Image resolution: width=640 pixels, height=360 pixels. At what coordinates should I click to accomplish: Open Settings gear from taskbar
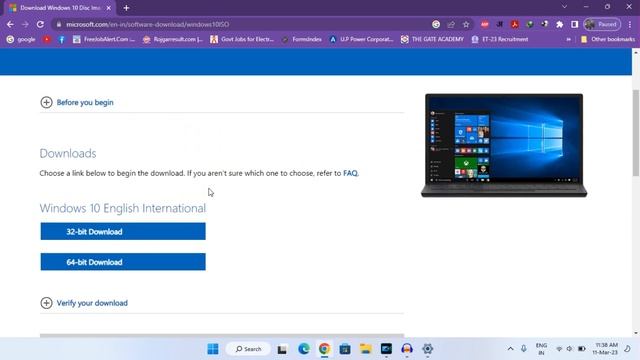(x=427, y=349)
